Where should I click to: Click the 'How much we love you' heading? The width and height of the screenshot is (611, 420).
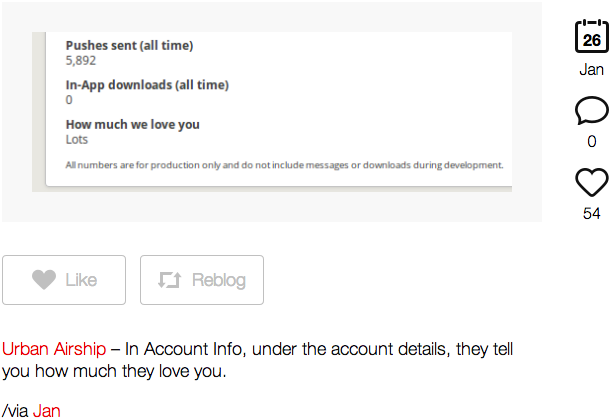pyautogui.click(x=132, y=125)
